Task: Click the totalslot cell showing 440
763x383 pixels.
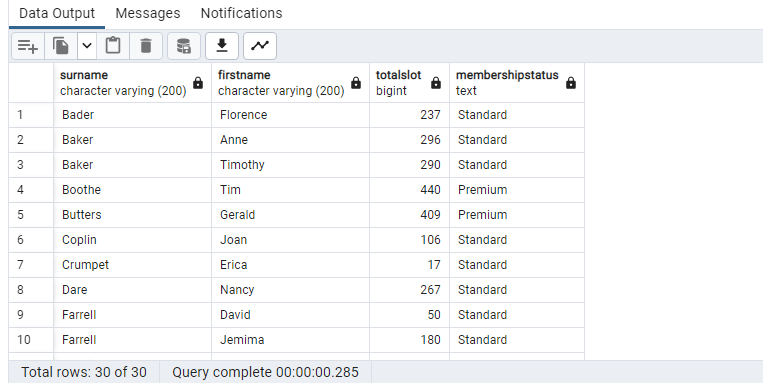Action: click(x=409, y=190)
